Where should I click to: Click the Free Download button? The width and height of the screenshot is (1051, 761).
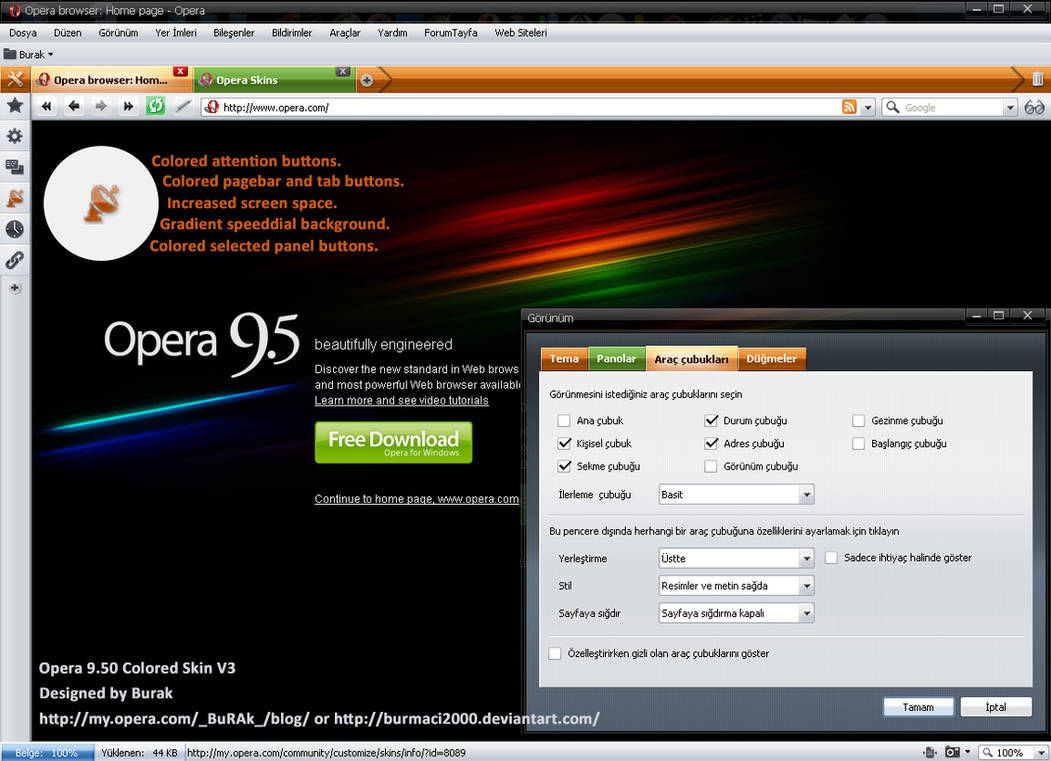click(393, 443)
